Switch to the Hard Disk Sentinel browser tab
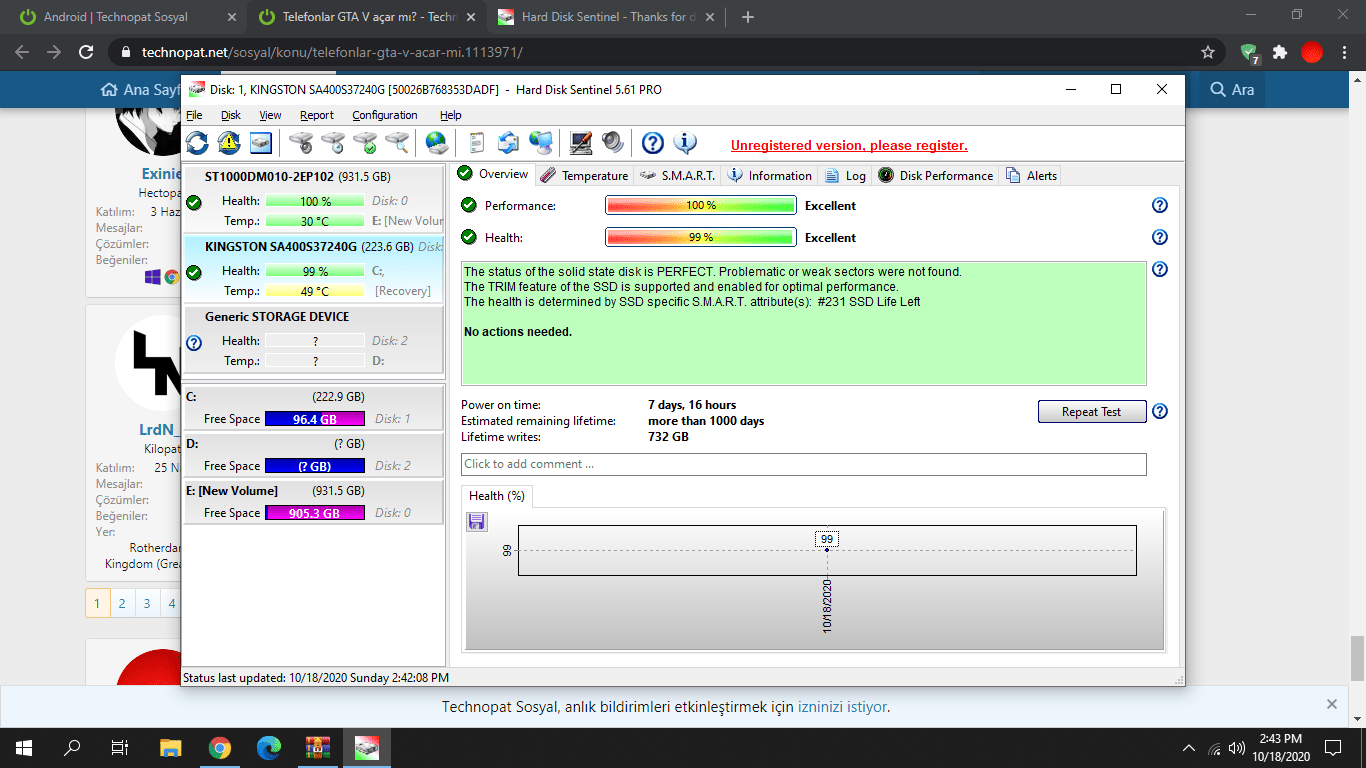 (x=605, y=17)
